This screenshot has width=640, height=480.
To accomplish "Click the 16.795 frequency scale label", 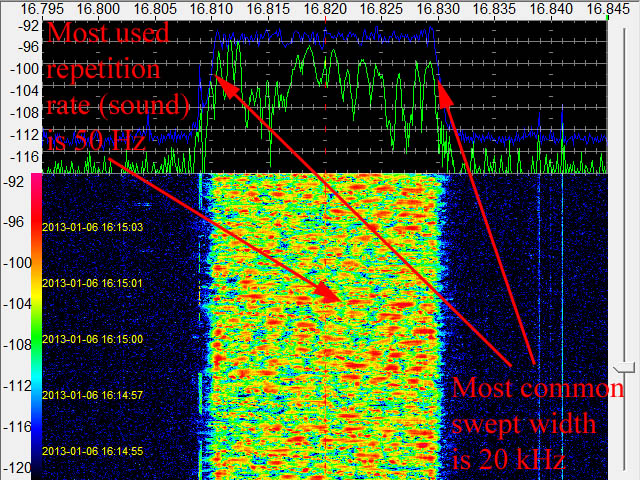I will pyautogui.click(x=41, y=8).
